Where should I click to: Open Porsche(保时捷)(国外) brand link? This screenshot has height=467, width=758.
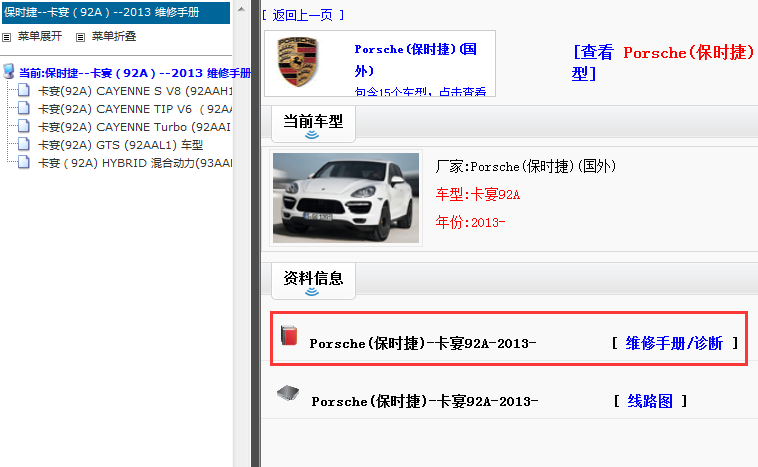click(x=416, y=60)
